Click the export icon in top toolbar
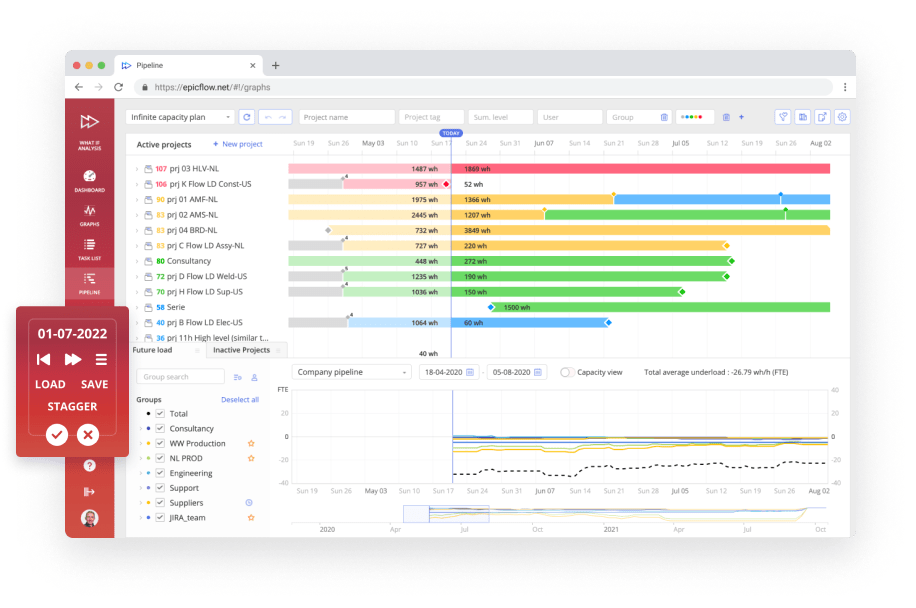The image size is (916, 608). (x=822, y=117)
